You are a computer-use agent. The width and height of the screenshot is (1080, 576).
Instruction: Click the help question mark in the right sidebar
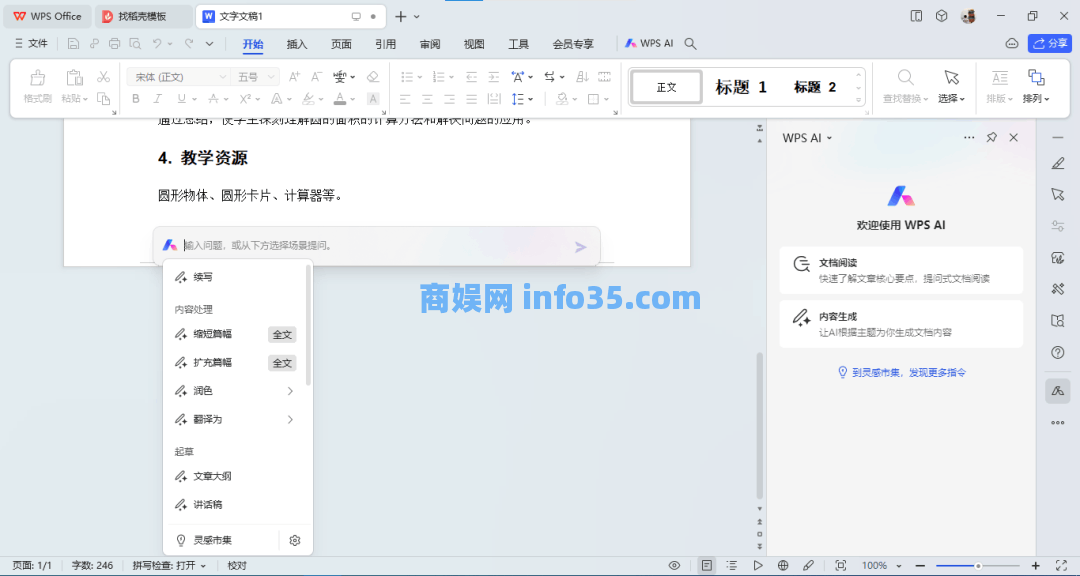click(1058, 353)
